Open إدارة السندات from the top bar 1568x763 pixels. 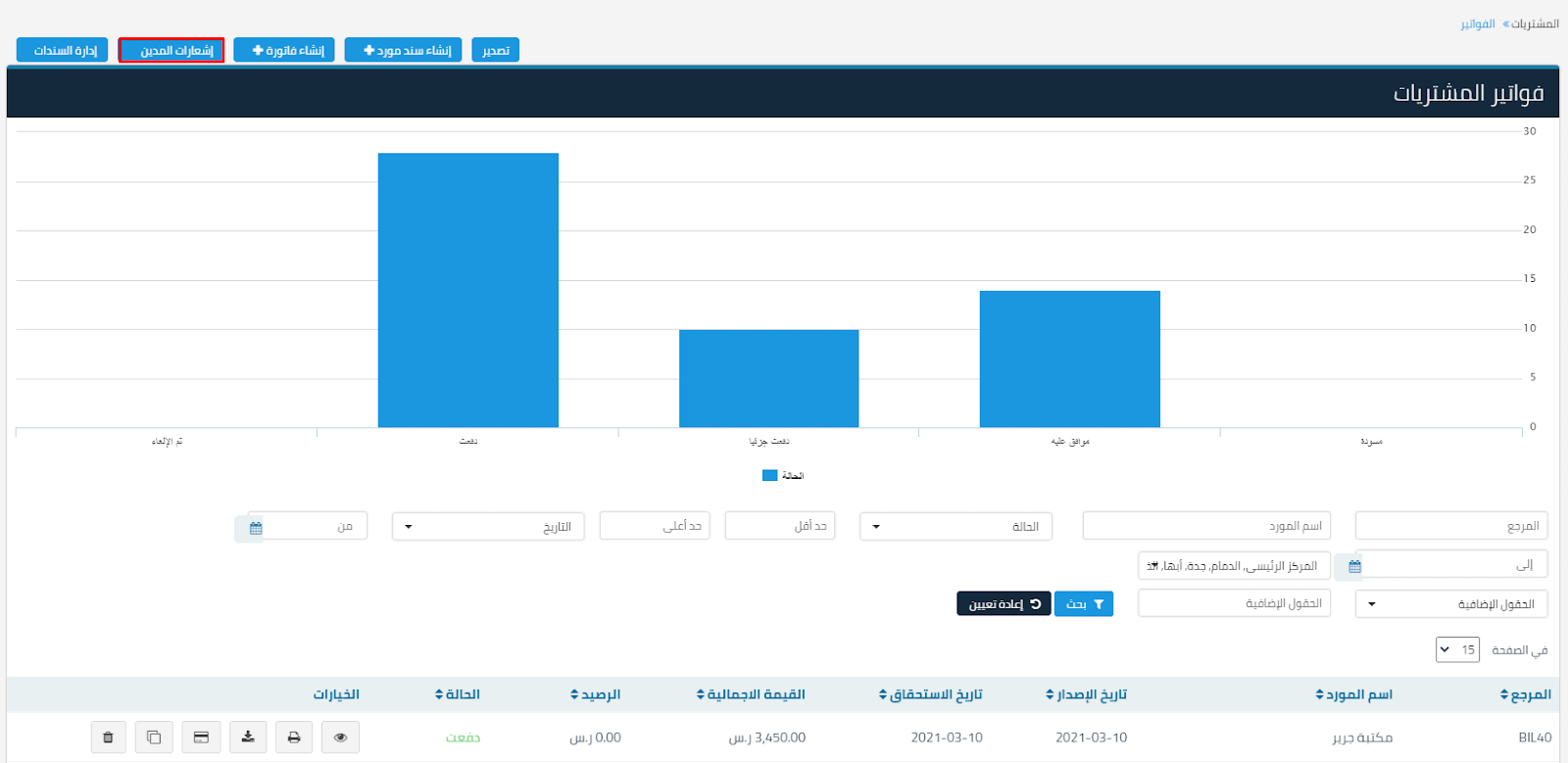(x=62, y=50)
